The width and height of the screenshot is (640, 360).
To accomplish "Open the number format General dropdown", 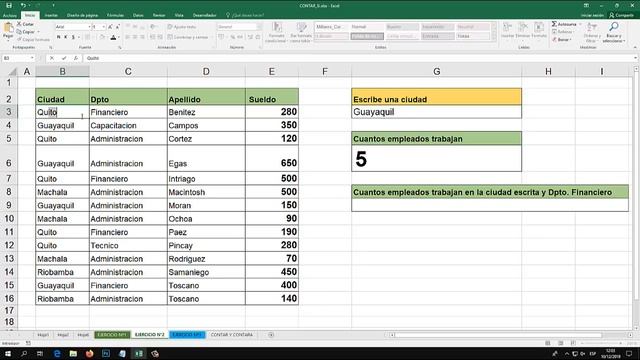I will (259, 27).
